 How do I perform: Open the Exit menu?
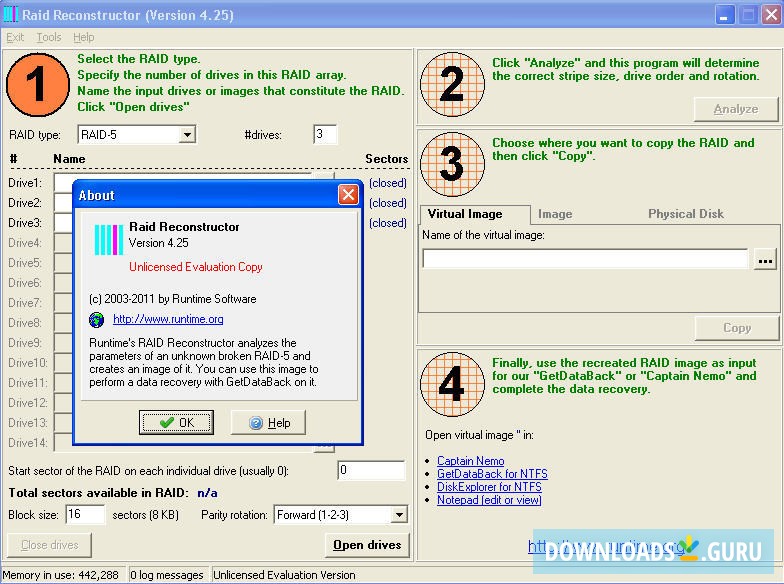[x=15, y=38]
